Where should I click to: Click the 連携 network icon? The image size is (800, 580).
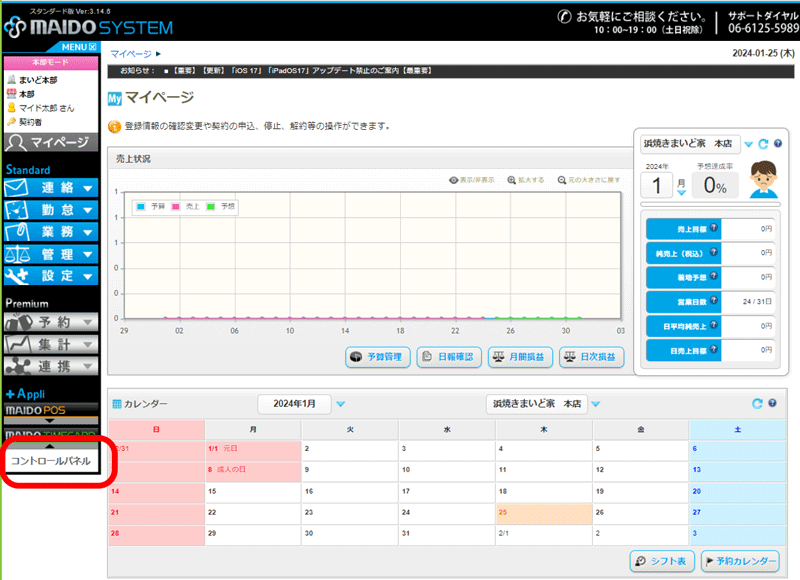click(x=18, y=366)
